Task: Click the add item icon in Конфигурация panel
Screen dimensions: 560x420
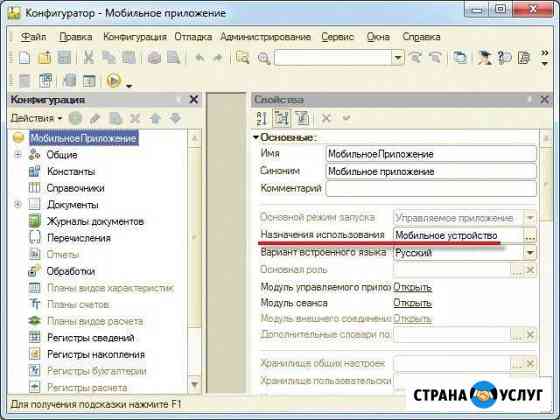Action: (x=75, y=118)
